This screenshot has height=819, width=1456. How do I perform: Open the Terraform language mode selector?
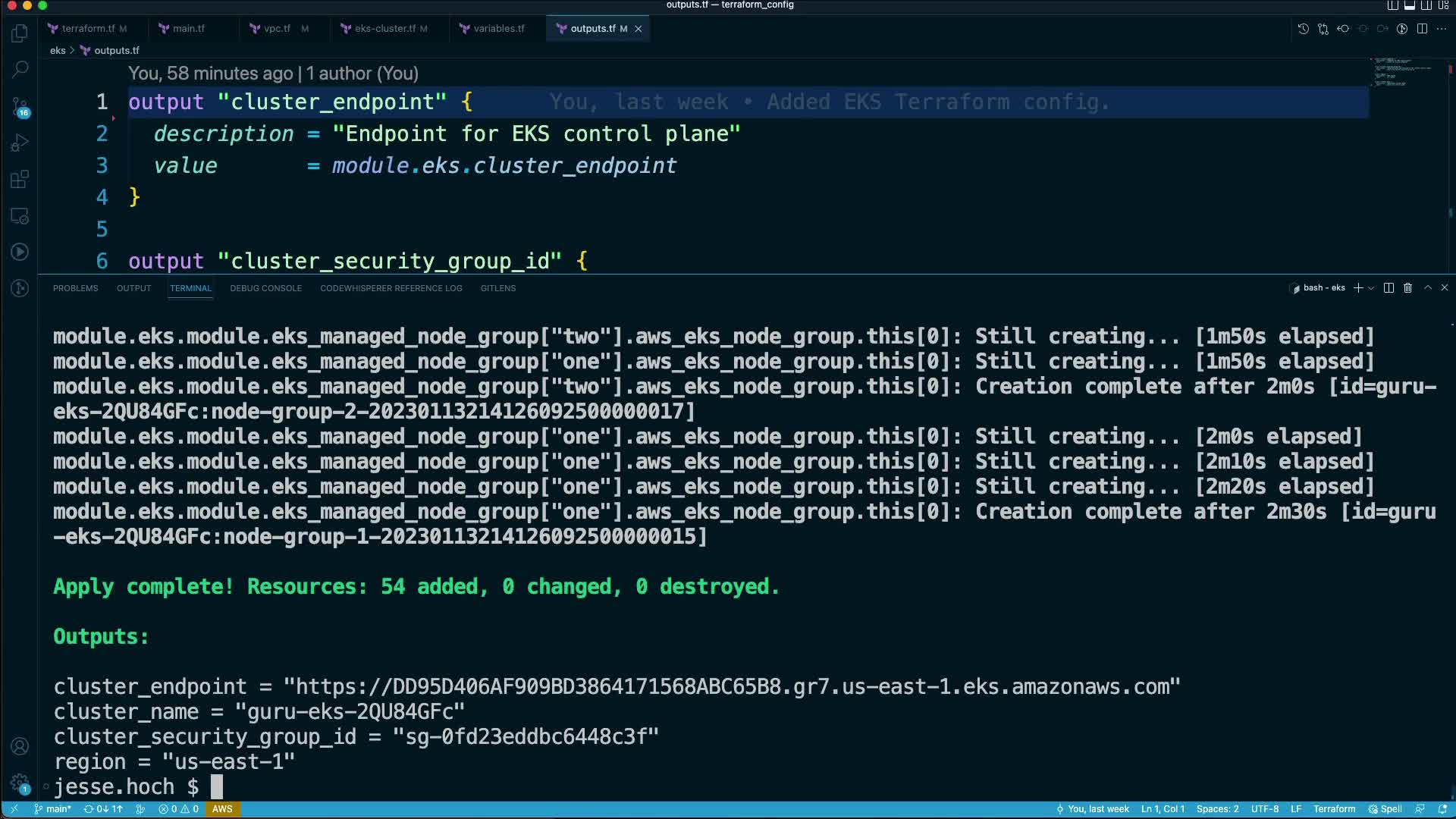click(x=1333, y=809)
